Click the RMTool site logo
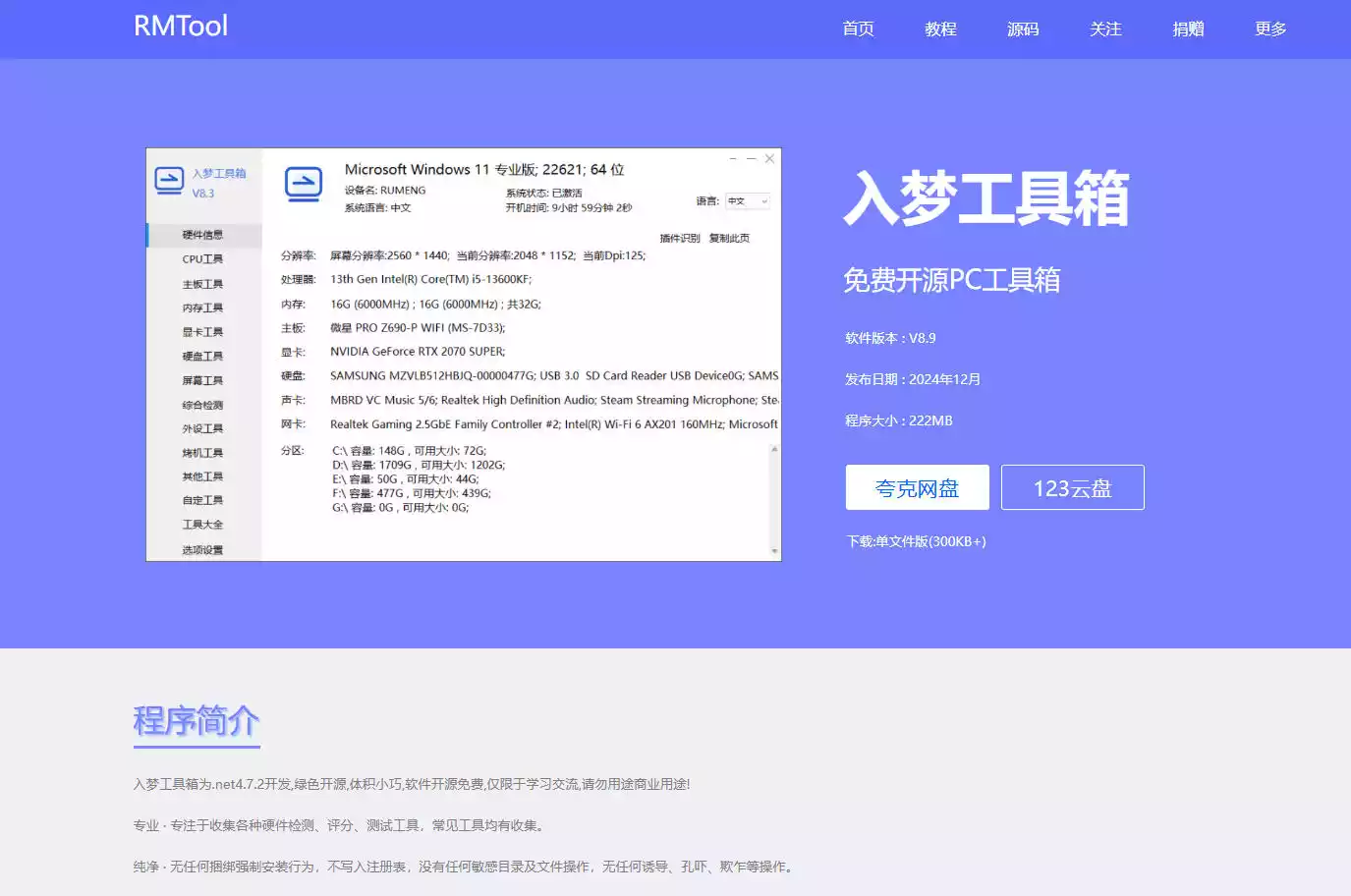 pyautogui.click(x=181, y=27)
